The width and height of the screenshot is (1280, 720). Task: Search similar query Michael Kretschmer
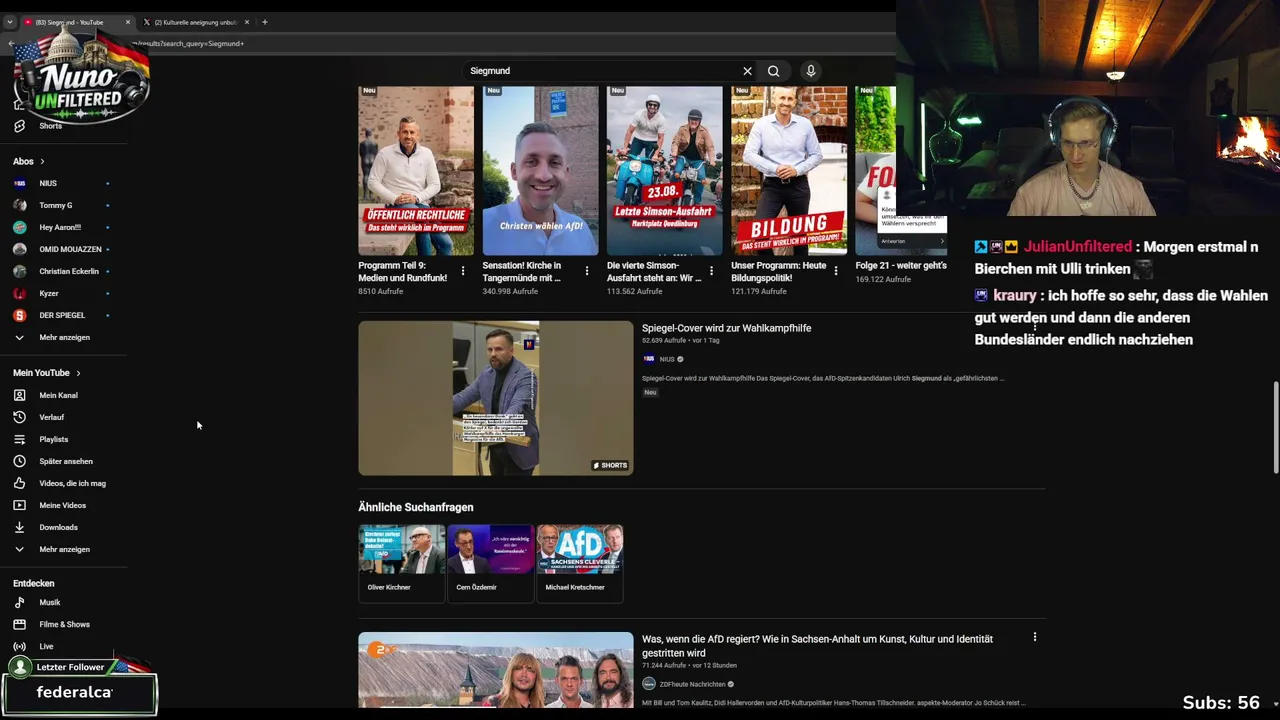coord(579,563)
